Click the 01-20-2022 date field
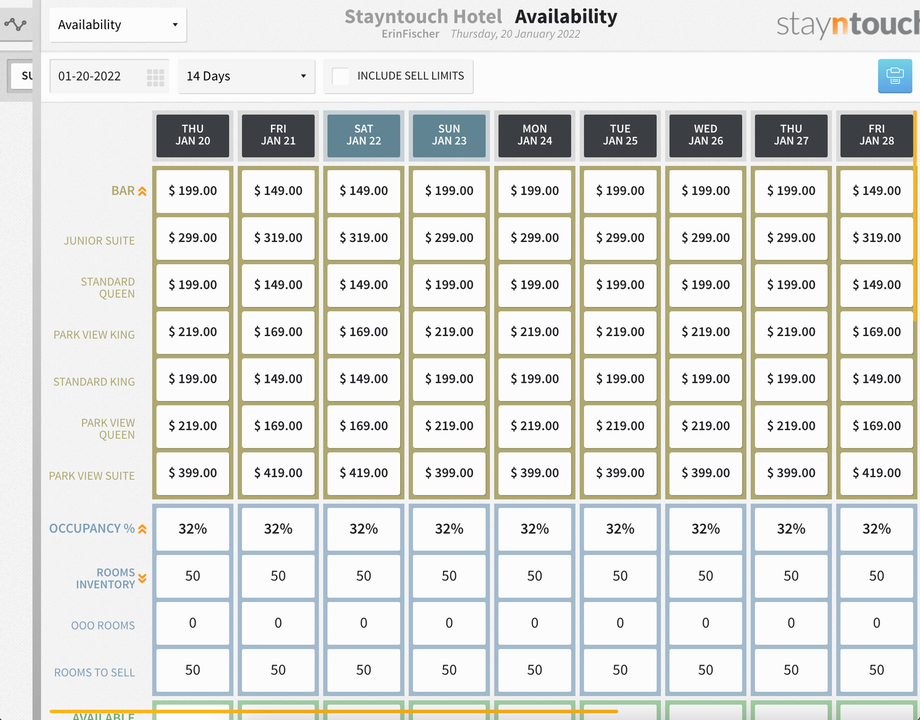 (x=109, y=76)
